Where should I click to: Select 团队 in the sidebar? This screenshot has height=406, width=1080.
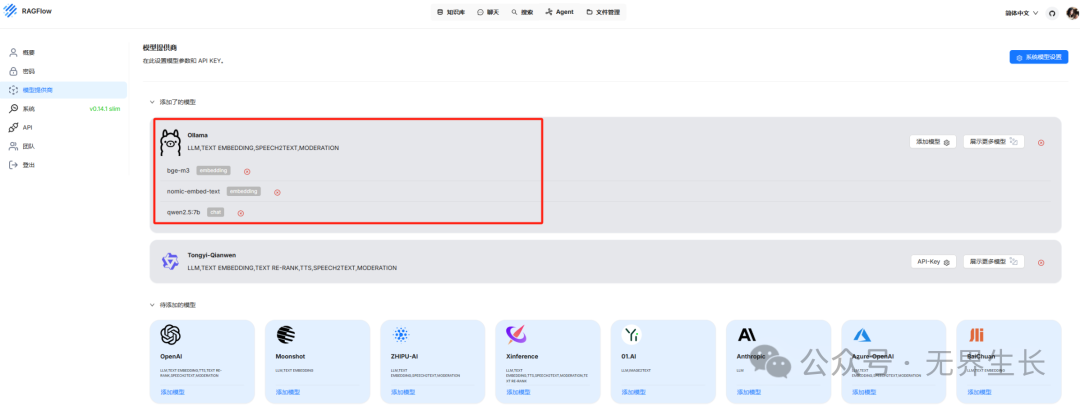[x=63, y=146]
